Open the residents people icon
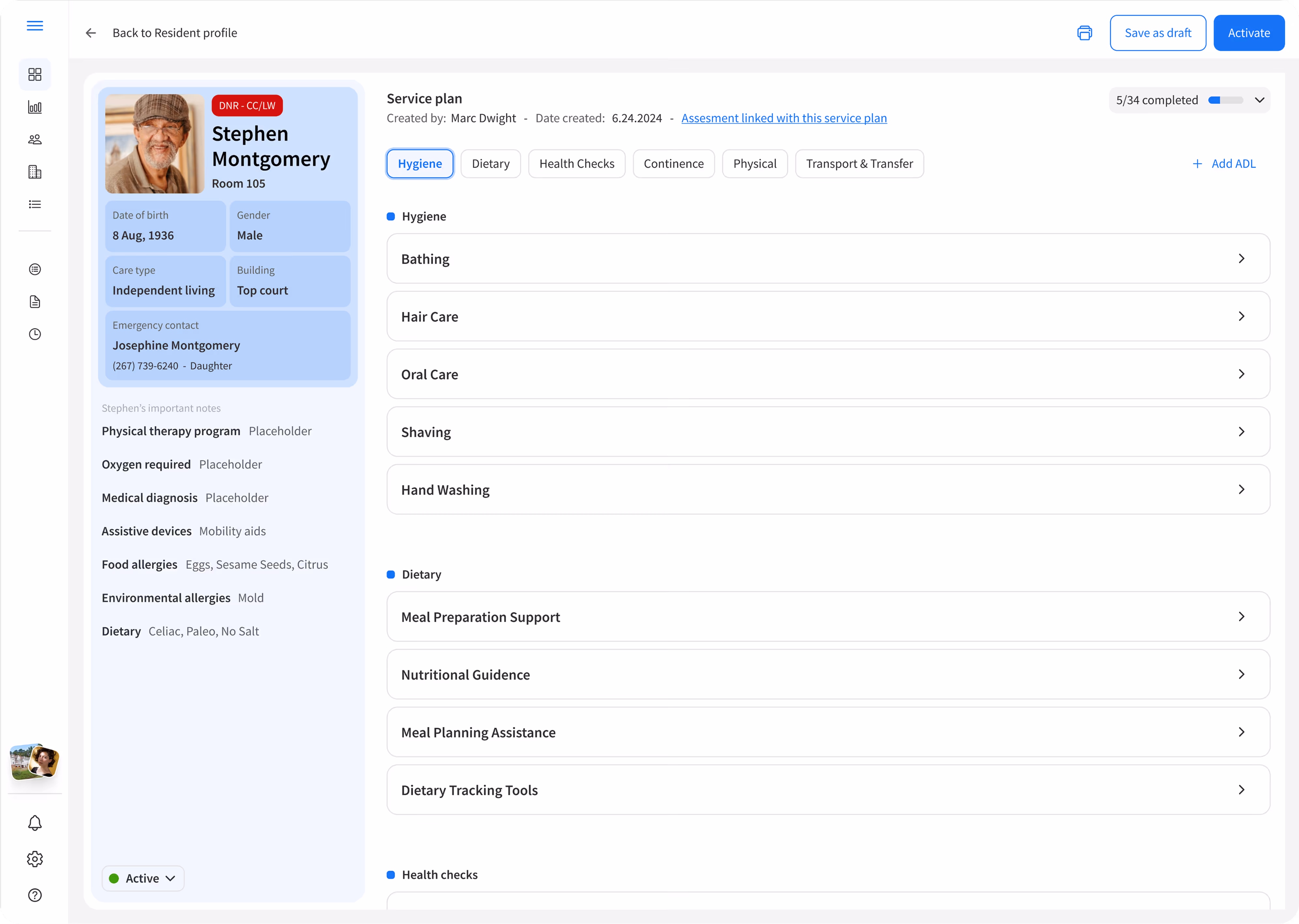The width and height of the screenshot is (1299, 924). tap(35, 140)
